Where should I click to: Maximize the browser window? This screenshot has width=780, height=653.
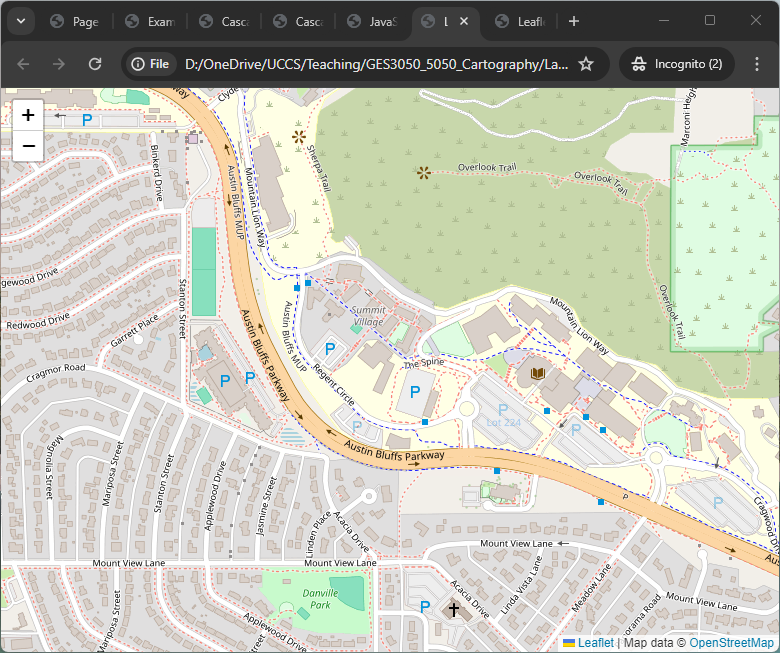(710, 20)
